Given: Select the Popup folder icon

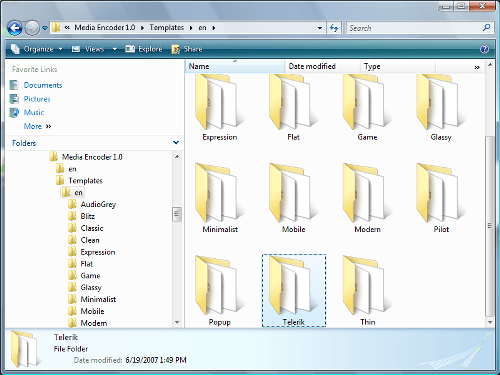Looking at the screenshot, I should click(x=220, y=286).
